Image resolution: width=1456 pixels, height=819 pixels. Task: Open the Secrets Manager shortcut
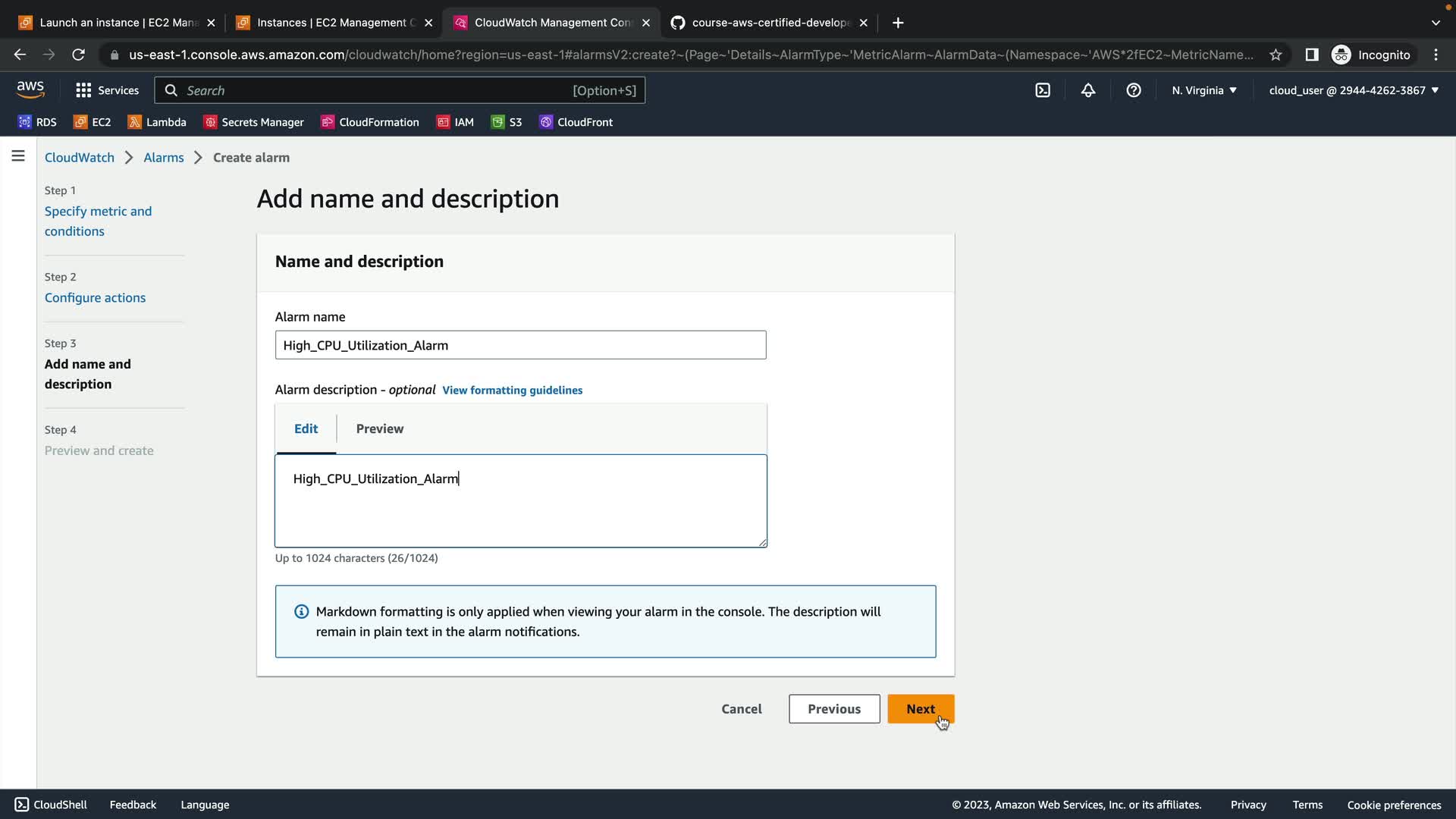254,122
